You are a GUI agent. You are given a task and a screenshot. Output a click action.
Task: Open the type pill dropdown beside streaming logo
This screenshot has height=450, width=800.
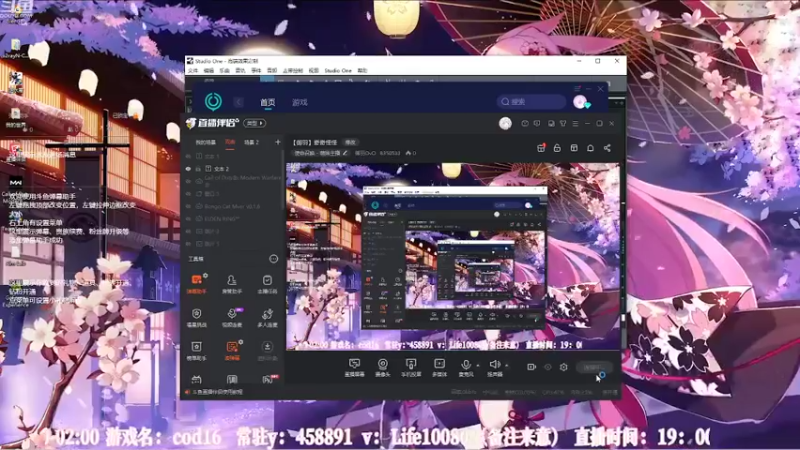[255, 123]
